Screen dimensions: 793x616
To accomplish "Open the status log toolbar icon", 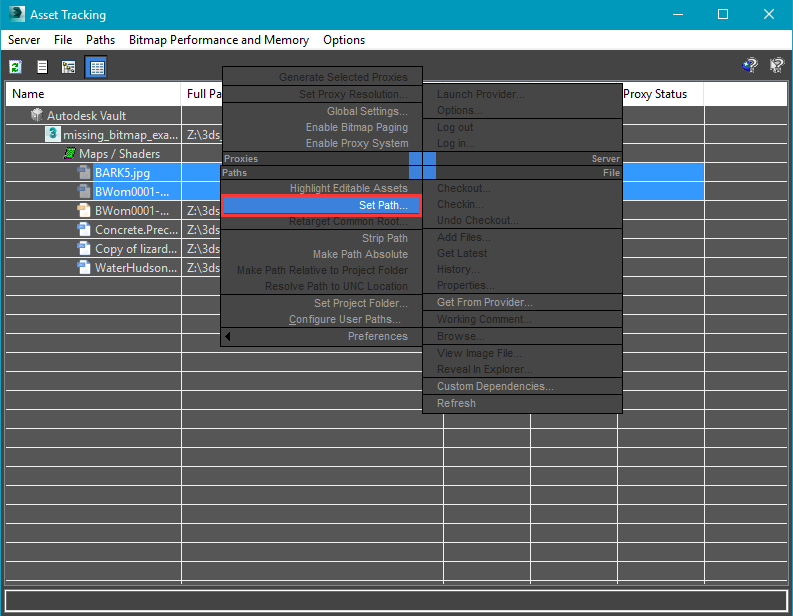I will pyautogui.click(x=42, y=67).
